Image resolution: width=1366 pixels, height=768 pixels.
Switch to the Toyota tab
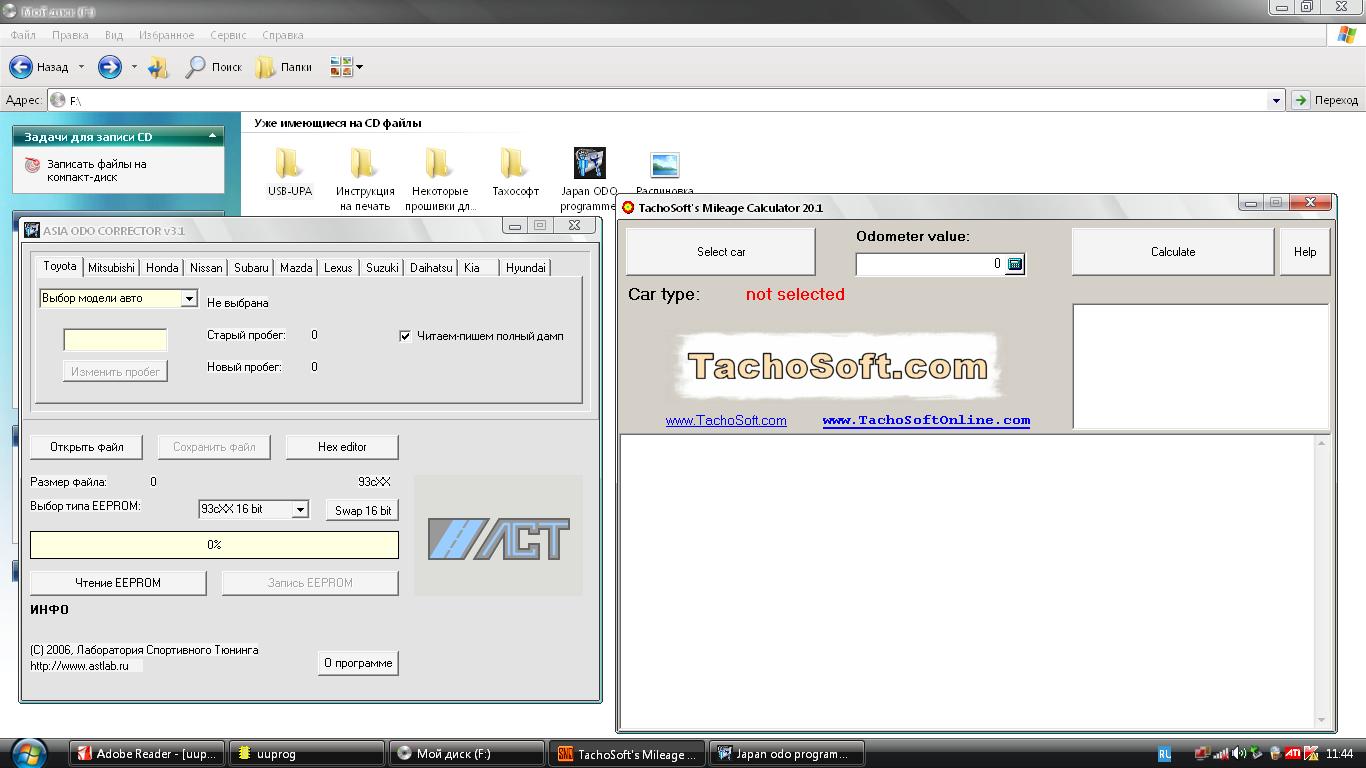[60, 266]
